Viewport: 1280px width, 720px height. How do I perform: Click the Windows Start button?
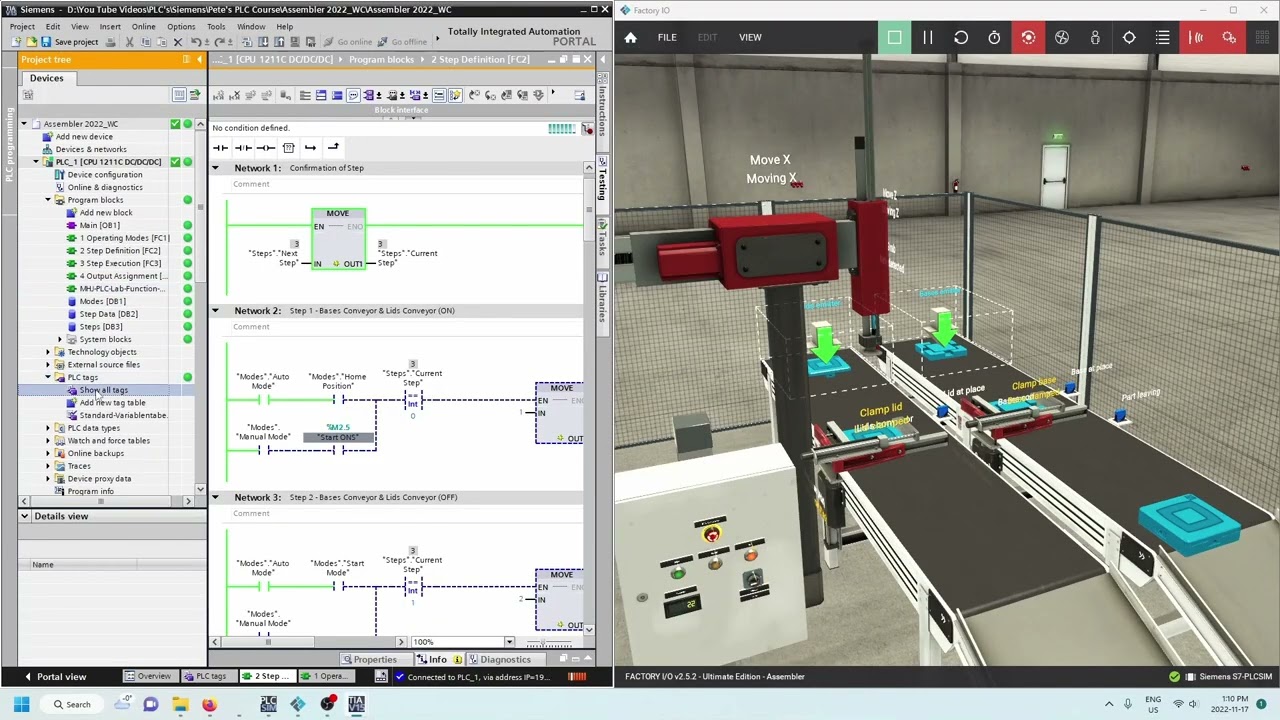21,704
